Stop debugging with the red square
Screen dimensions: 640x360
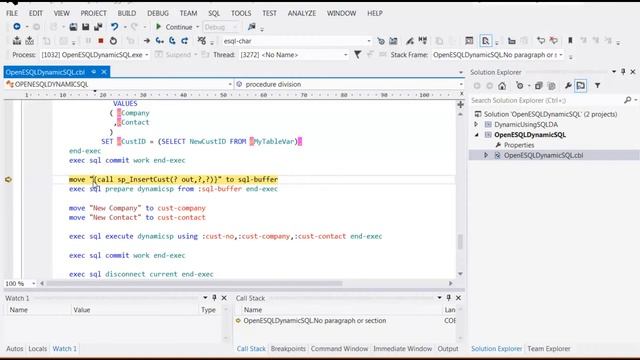click(100, 41)
